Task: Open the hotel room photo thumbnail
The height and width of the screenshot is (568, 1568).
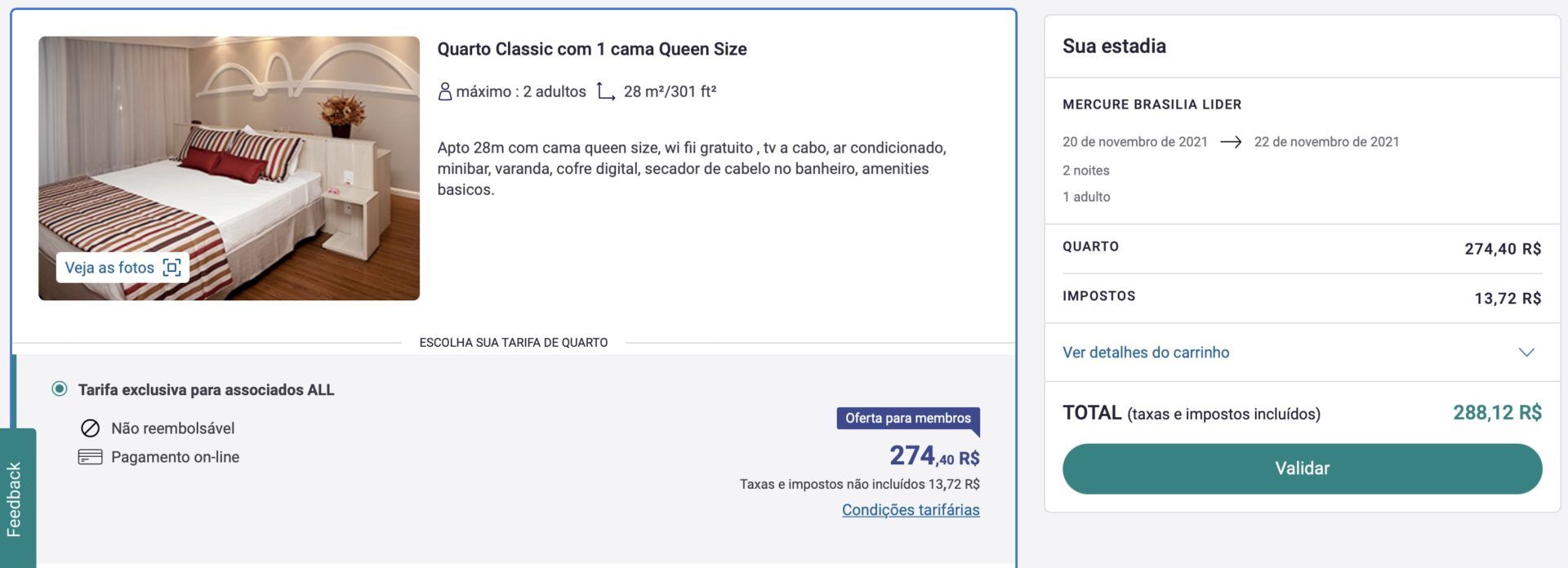Action: tap(229, 168)
